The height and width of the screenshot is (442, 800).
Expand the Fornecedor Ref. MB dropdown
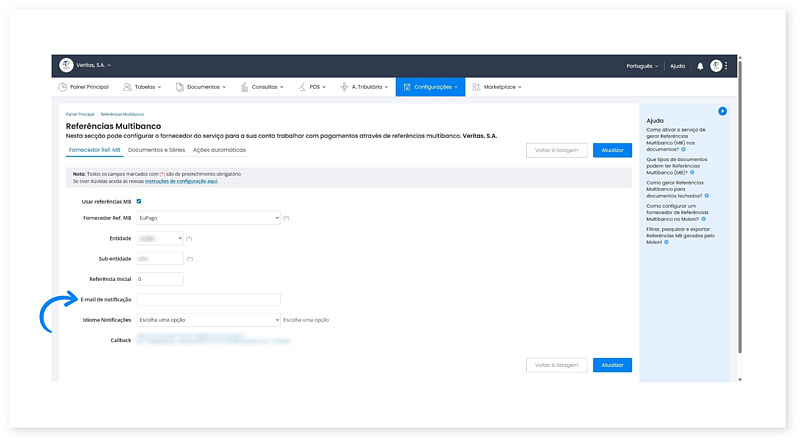tap(208, 217)
